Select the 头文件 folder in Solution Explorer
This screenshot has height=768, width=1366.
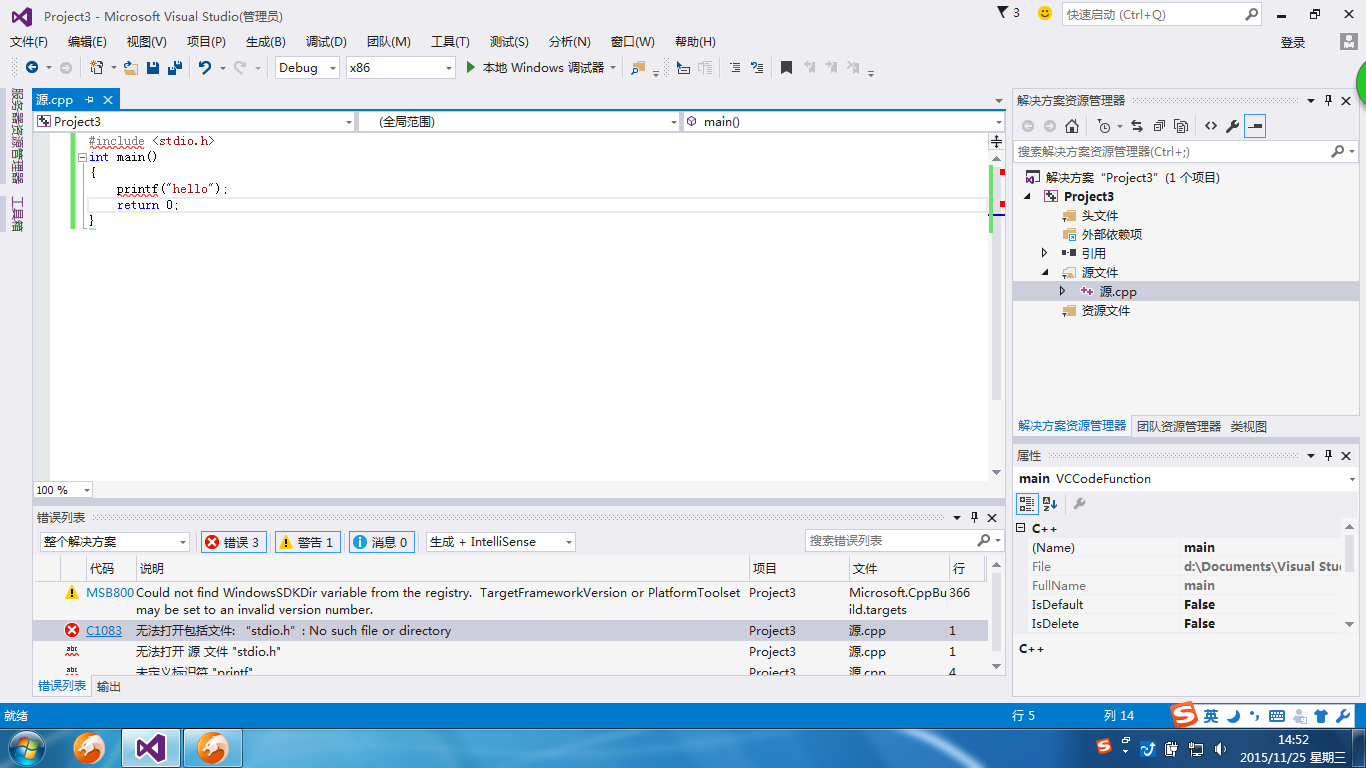1100,216
